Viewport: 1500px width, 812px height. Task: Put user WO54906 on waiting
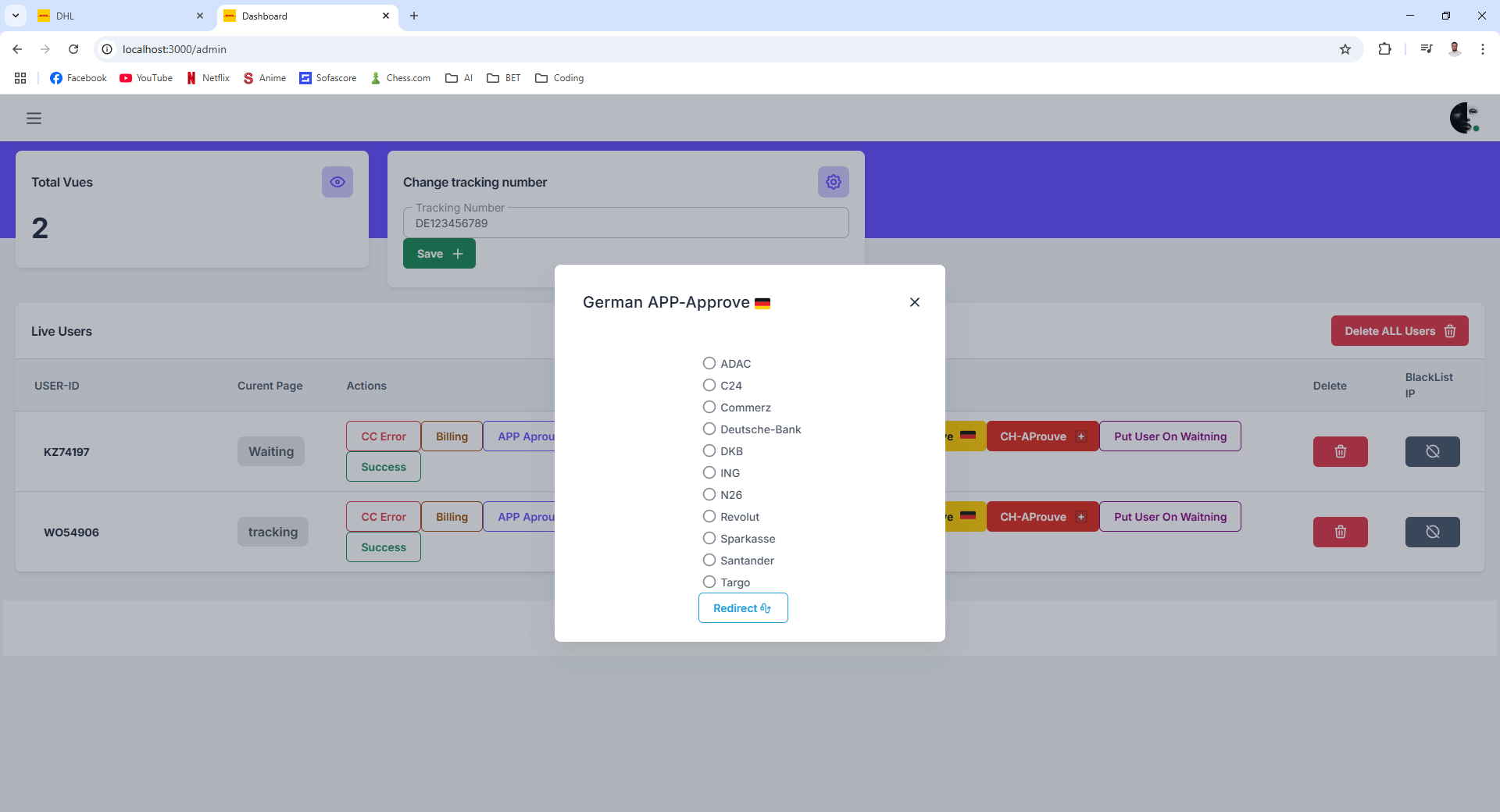pyautogui.click(x=1170, y=517)
